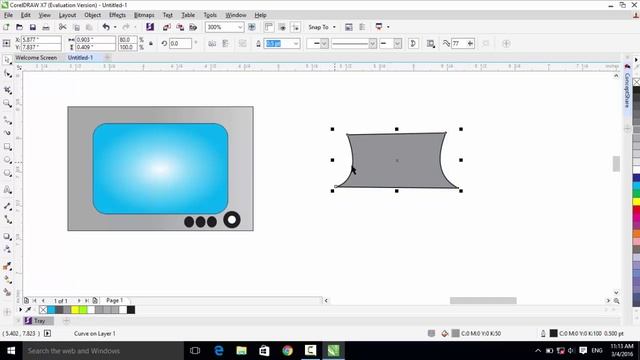Open the outline width dropdown
This screenshot has height=360, width=640.
[296, 43]
